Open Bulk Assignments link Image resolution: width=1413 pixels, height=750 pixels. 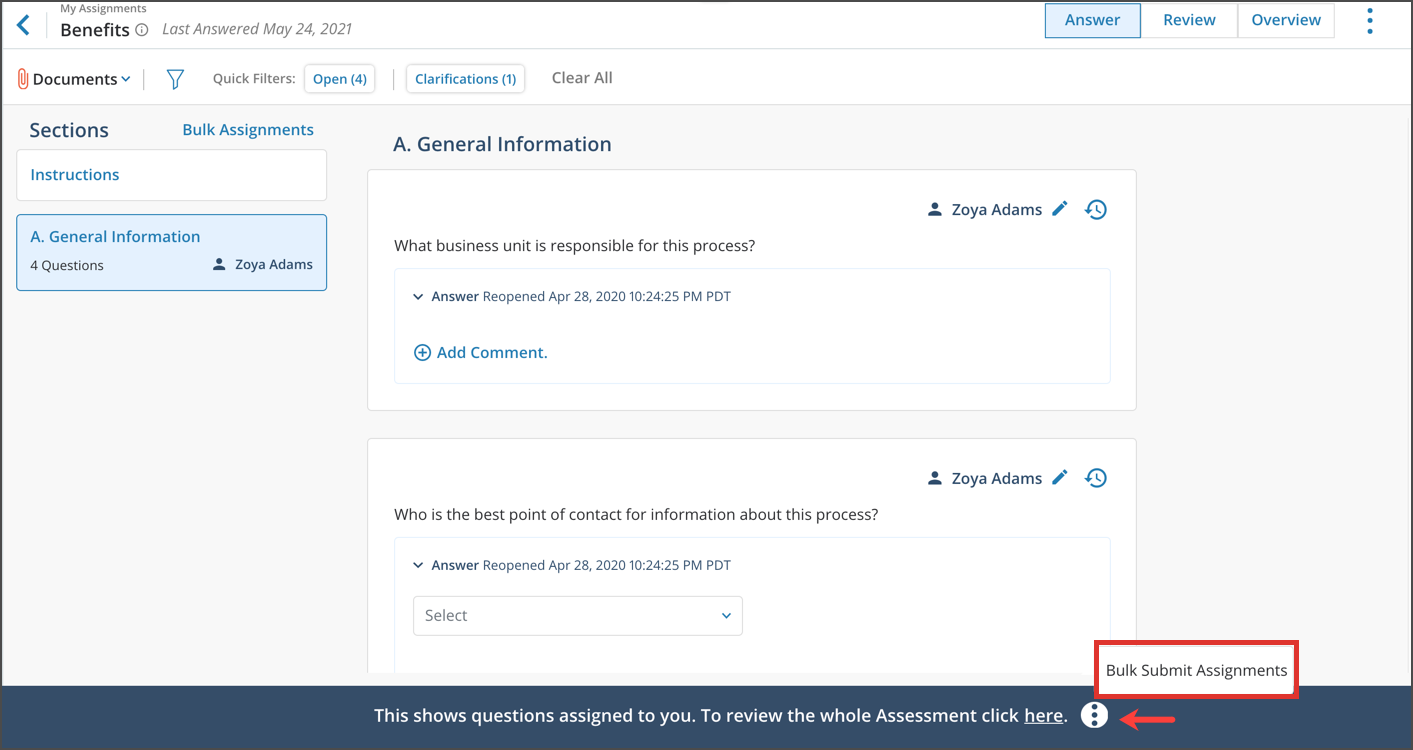tap(248, 130)
